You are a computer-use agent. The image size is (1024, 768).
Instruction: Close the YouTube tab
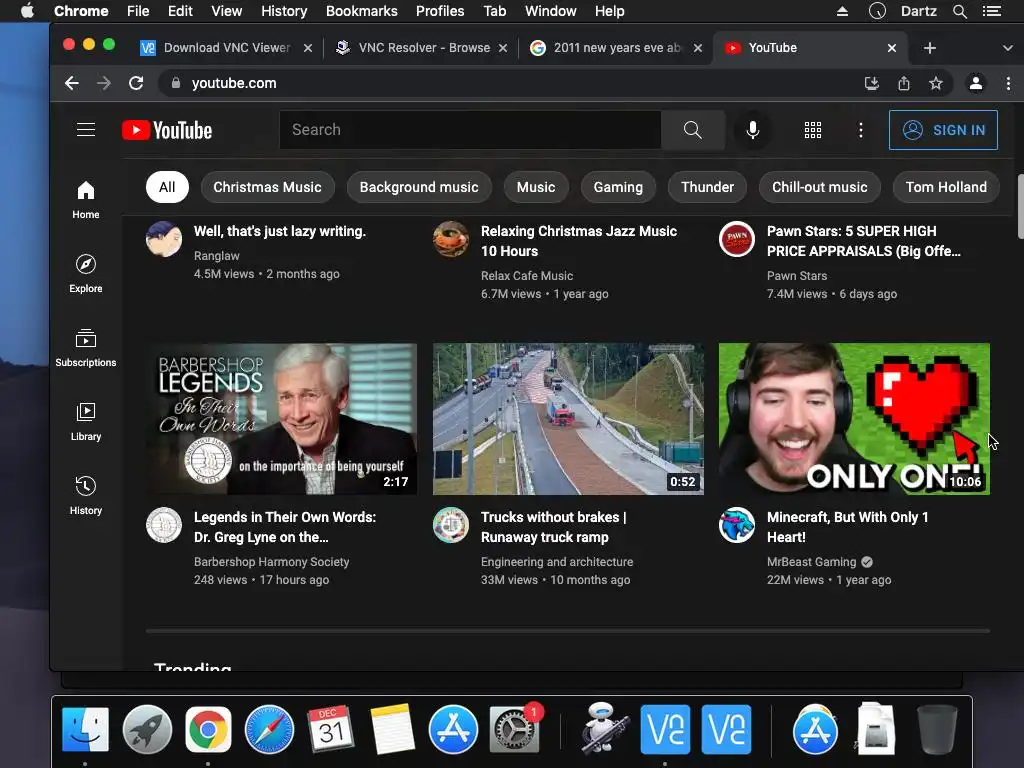click(892, 48)
